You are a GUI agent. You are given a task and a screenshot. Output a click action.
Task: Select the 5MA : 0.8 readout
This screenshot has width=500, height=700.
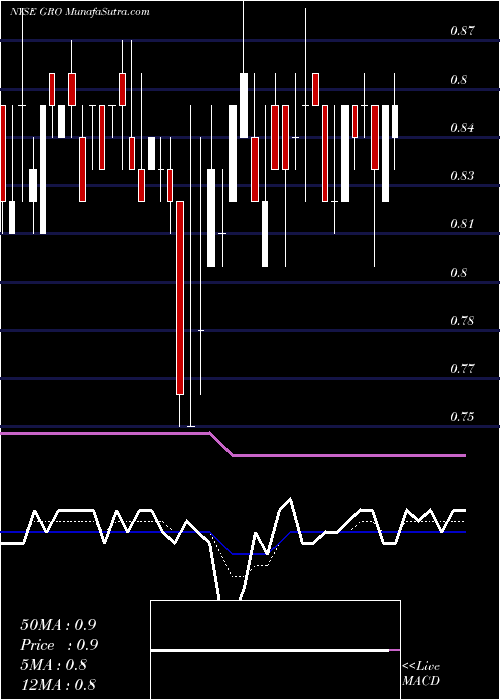(54, 665)
